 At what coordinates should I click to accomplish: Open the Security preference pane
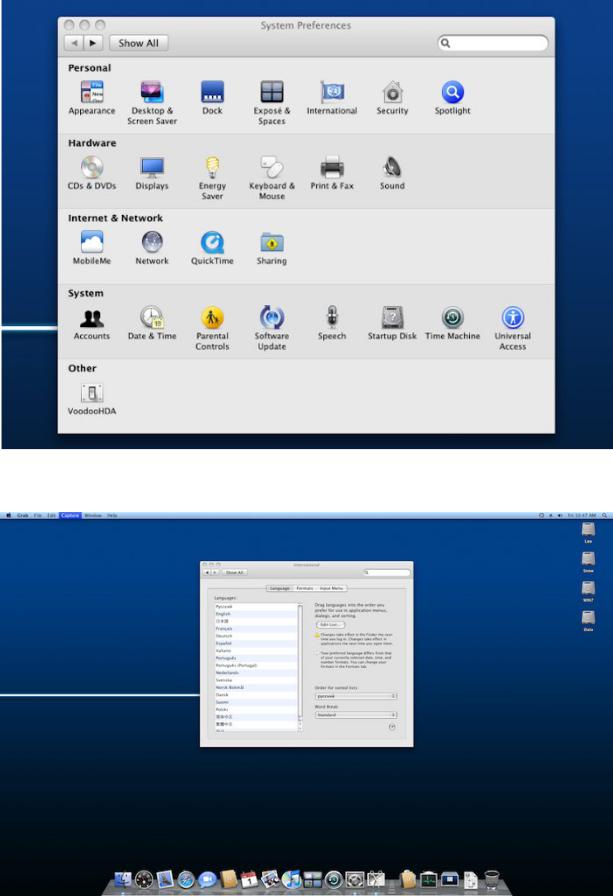click(x=392, y=98)
